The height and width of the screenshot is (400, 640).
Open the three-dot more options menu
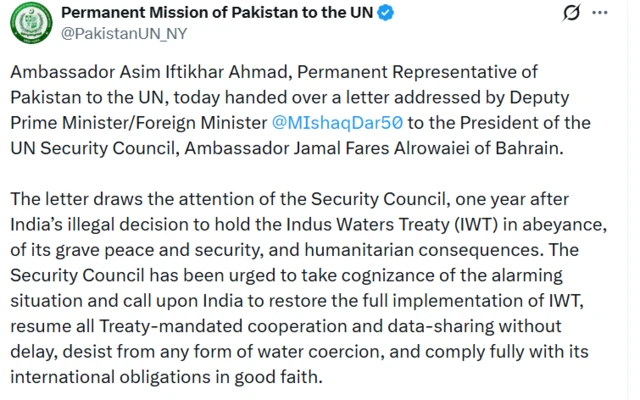pyautogui.click(x=599, y=14)
